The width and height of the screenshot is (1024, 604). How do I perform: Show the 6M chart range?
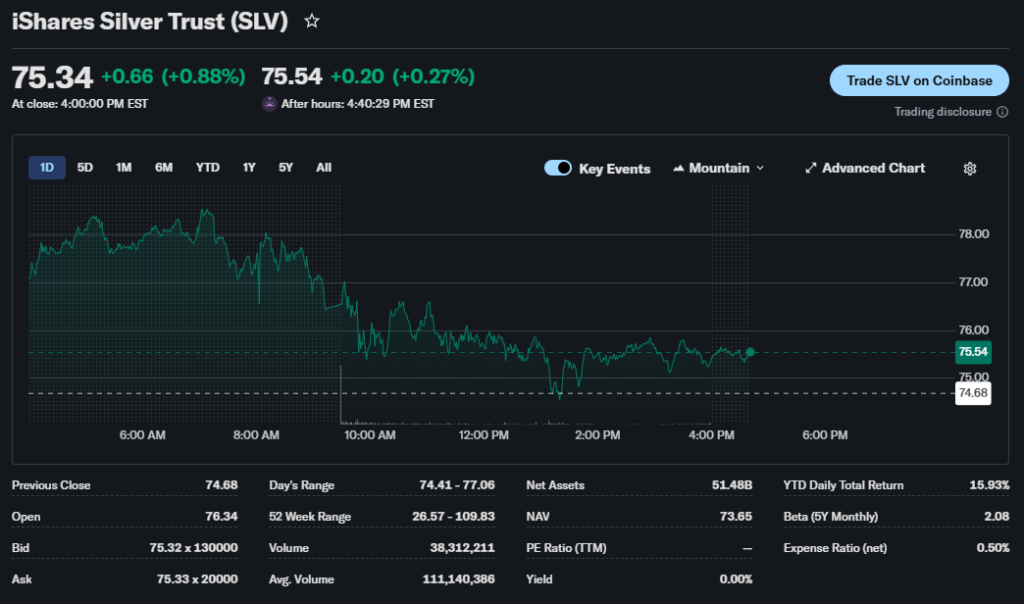click(164, 168)
